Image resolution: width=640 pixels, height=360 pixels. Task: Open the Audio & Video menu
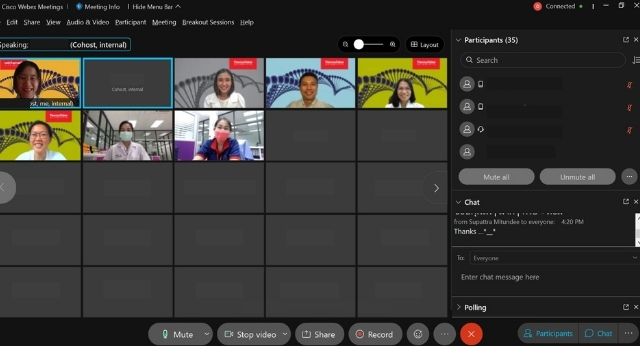coord(88,22)
